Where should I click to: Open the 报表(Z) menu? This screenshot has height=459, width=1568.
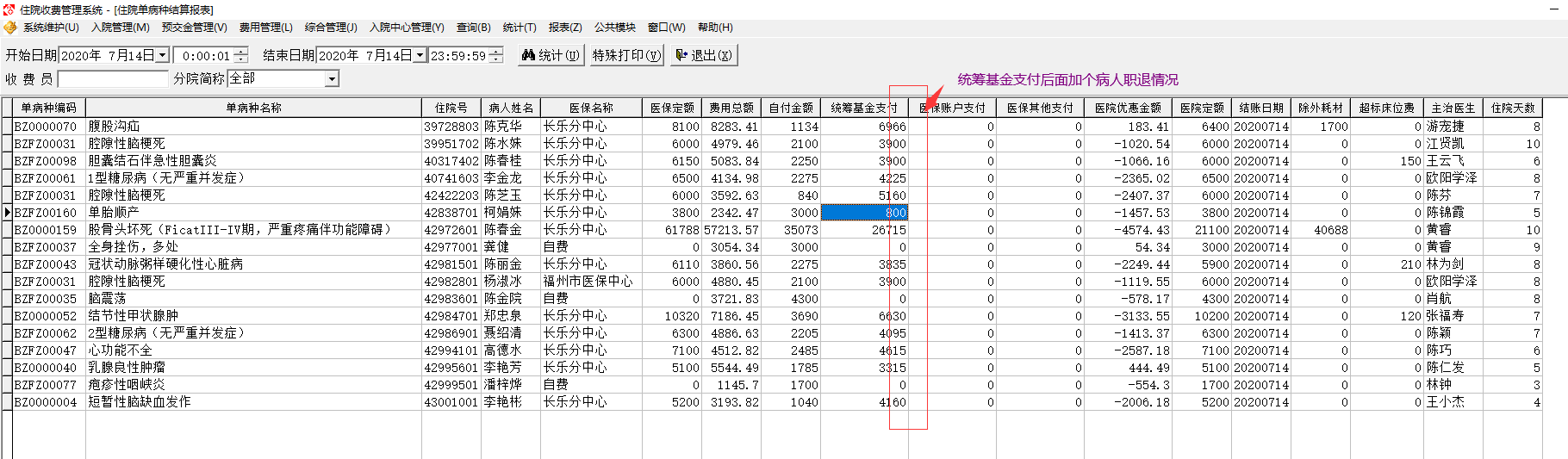click(565, 28)
